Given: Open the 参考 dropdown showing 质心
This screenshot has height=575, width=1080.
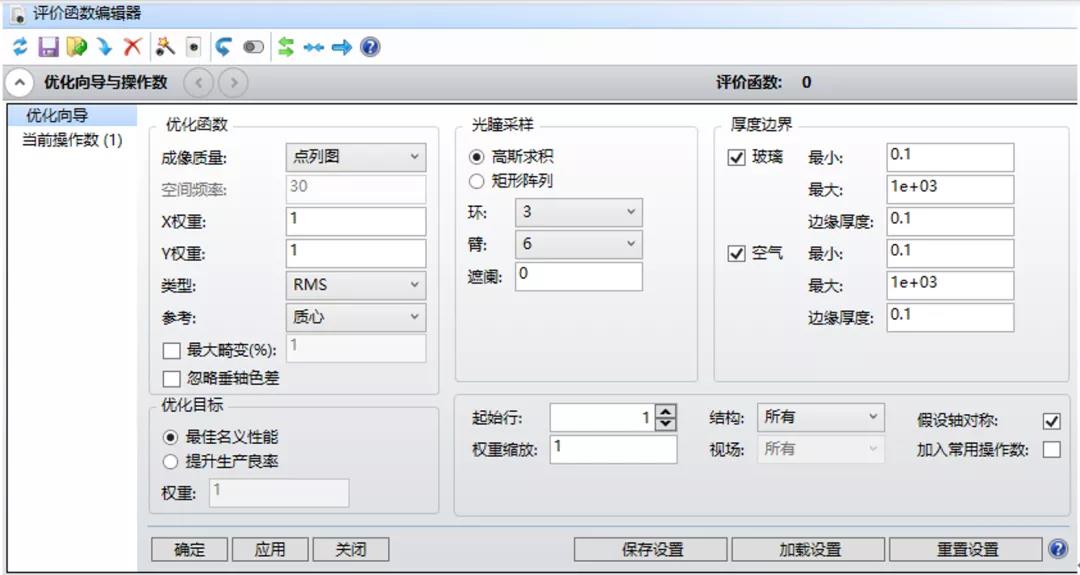Looking at the screenshot, I should click(356, 317).
